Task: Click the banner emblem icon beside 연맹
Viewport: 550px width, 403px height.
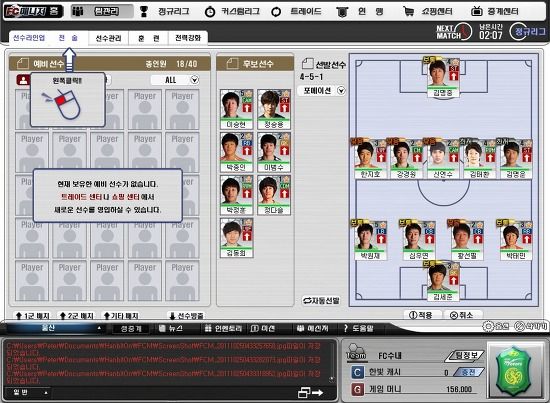Action: pyautogui.click(x=342, y=12)
